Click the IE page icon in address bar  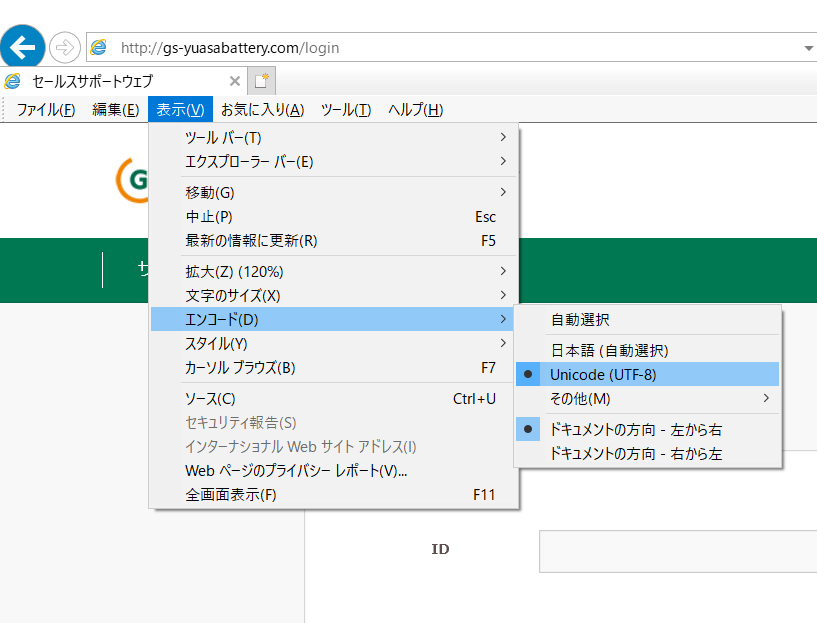click(98, 47)
